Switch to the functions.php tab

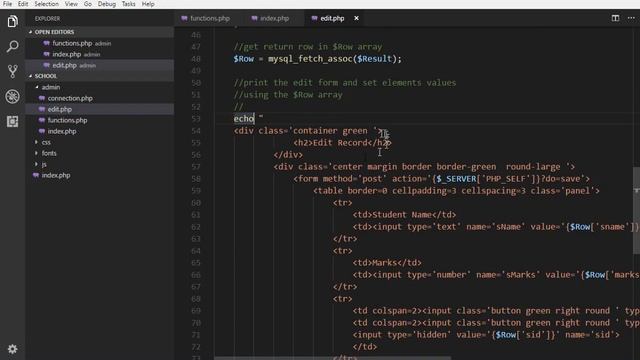pyautogui.click(x=210, y=18)
